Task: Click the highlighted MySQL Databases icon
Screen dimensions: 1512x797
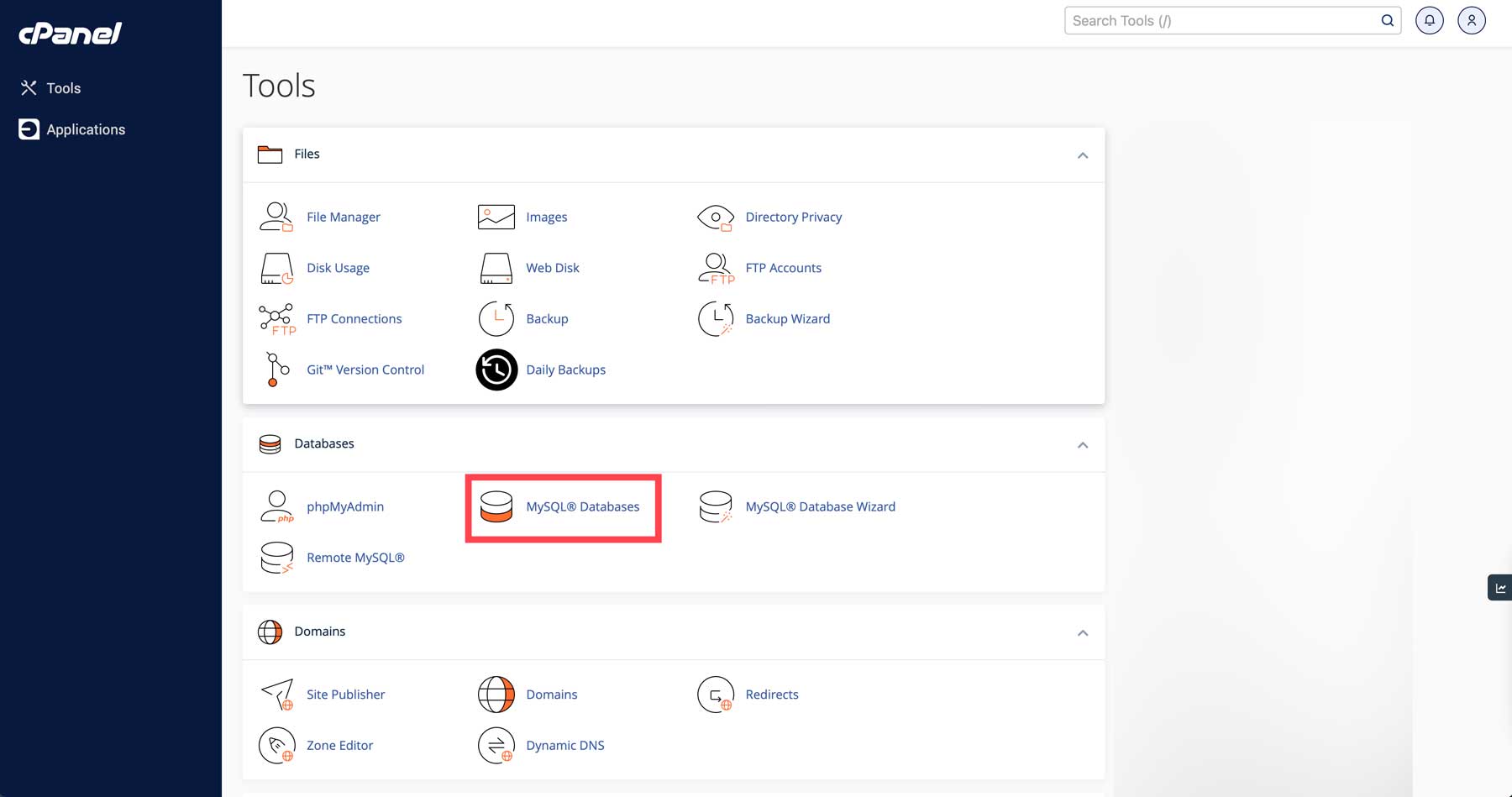Action: (497, 506)
